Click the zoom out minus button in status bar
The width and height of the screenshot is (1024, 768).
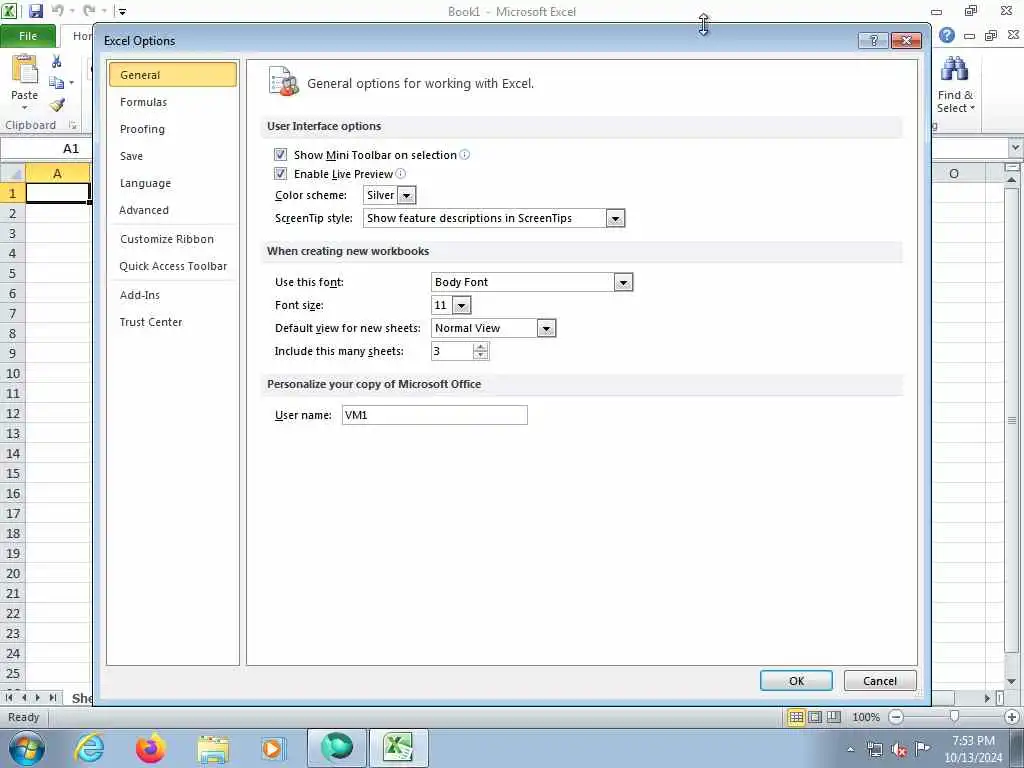click(x=896, y=717)
